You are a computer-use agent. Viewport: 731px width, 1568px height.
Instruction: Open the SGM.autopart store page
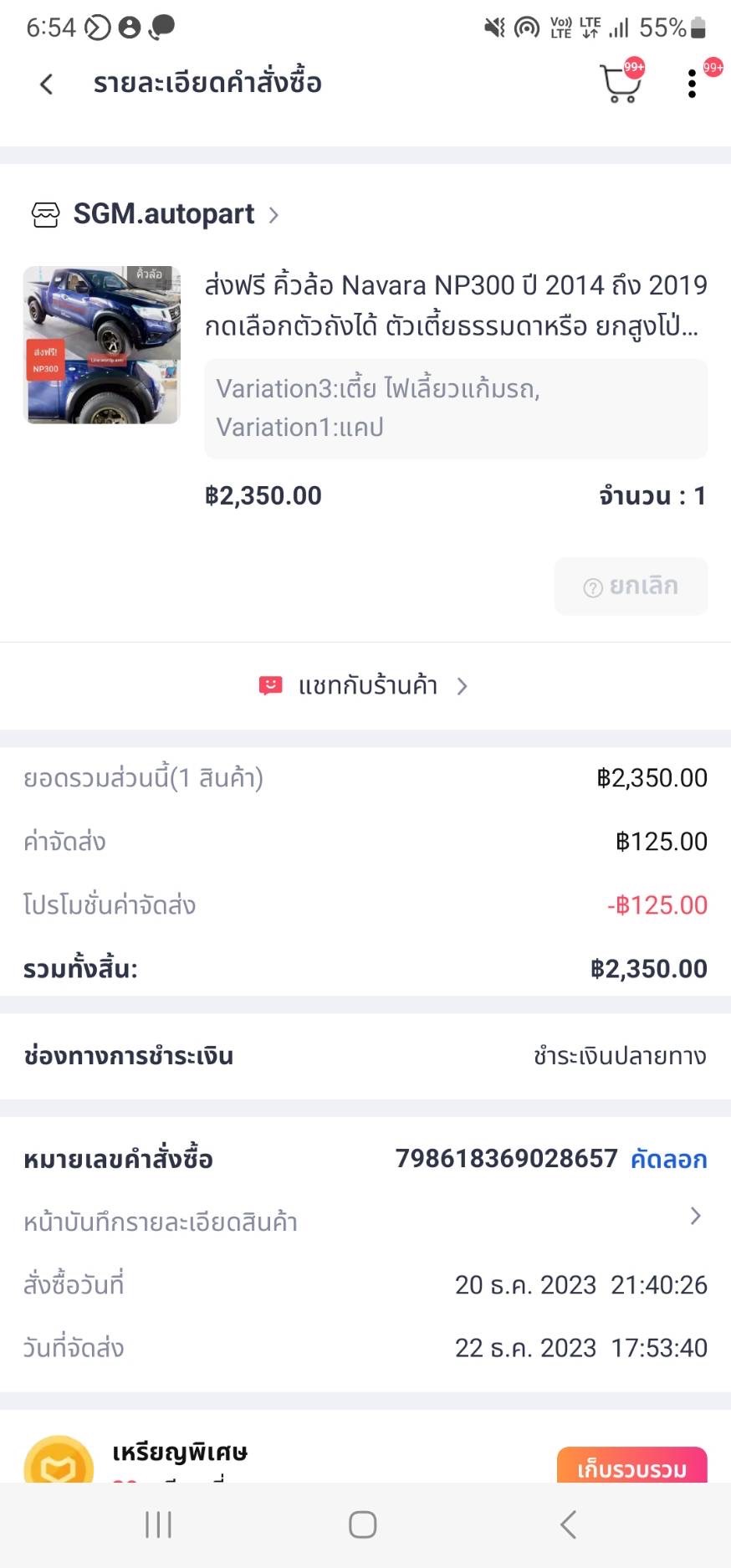tap(164, 215)
